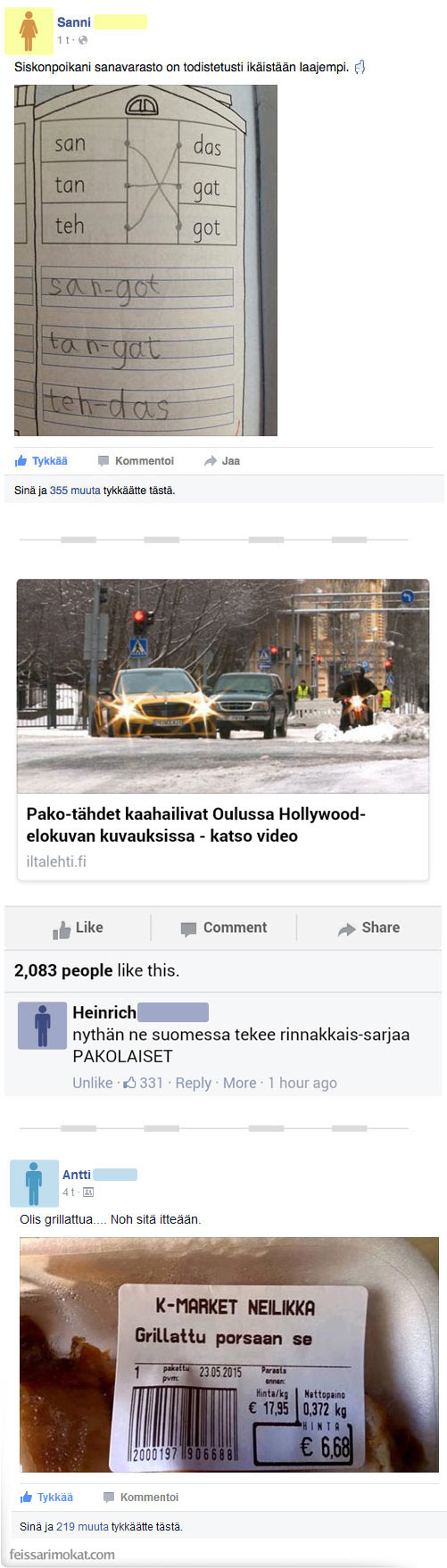Click the globe privacy icon under Sanni

(83, 40)
